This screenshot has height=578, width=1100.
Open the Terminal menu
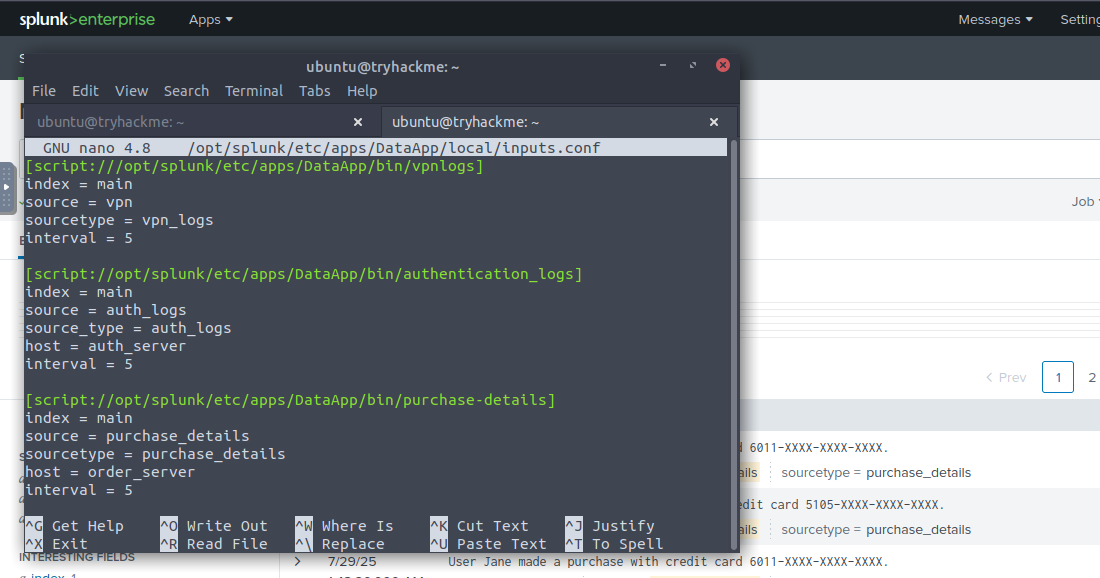(x=253, y=90)
